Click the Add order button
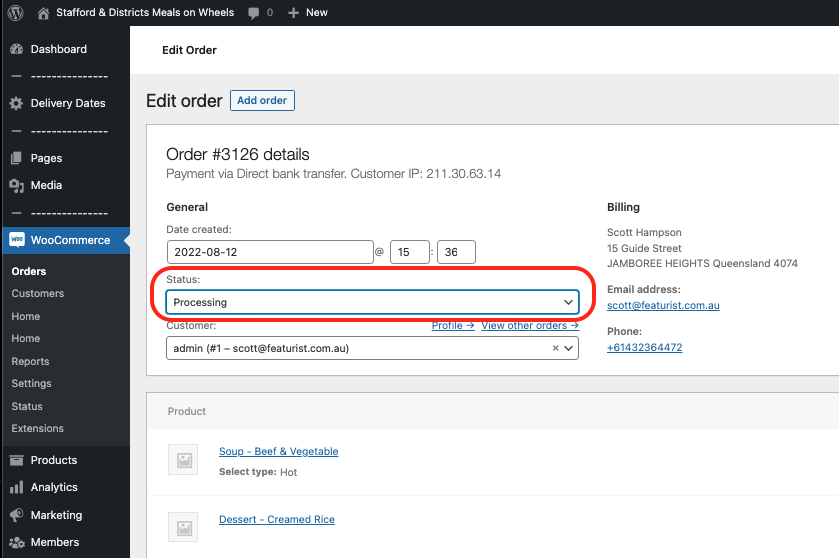The image size is (839, 558). (x=262, y=101)
